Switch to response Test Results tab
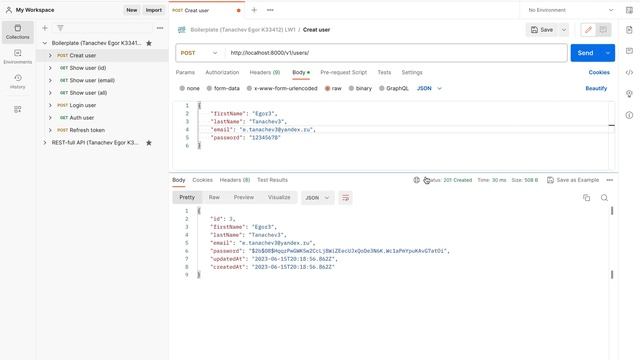Viewport: 640px width, 360px height. 272,180
